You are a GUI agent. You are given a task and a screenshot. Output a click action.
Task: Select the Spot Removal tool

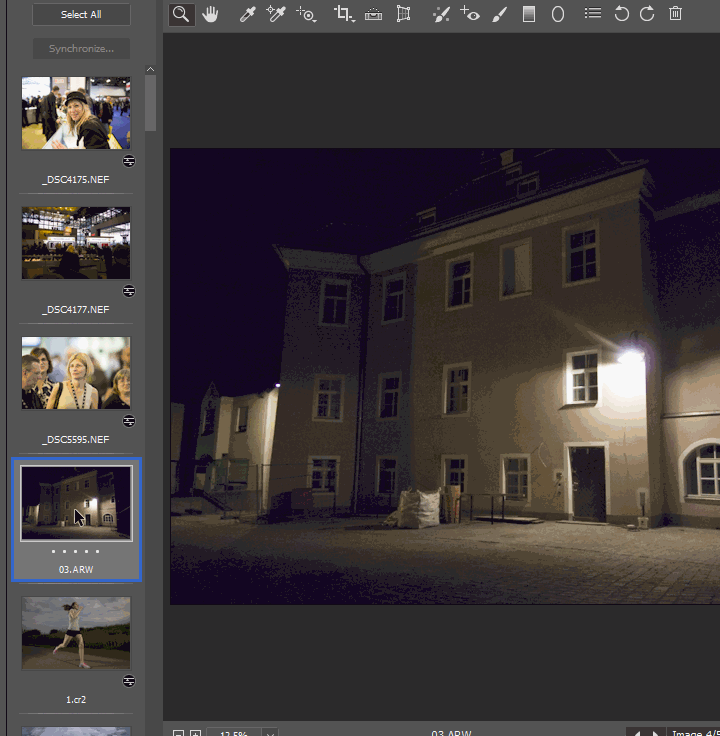[440, 14]
